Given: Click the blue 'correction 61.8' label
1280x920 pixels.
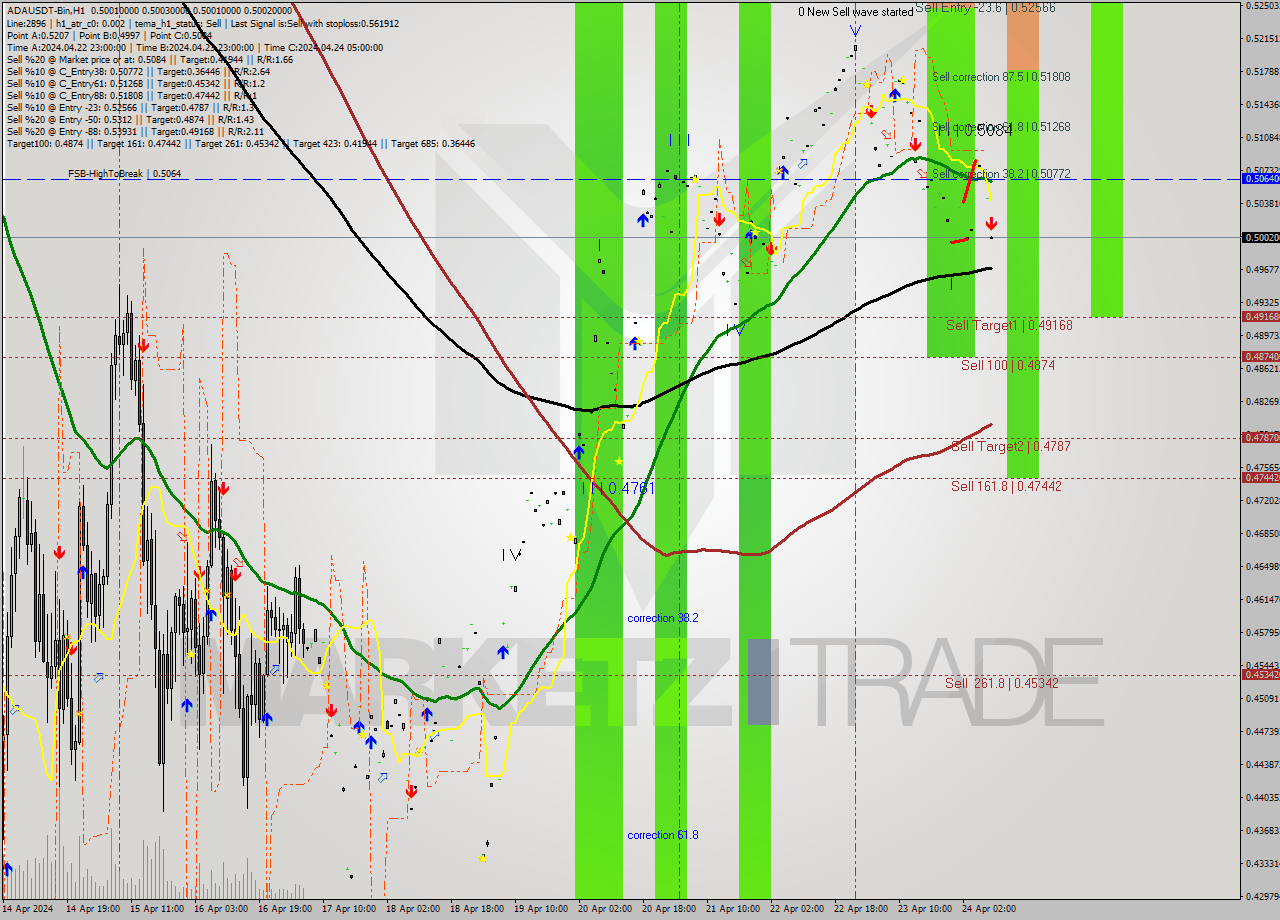Looking at the screenshot, I should click(663, 835).
